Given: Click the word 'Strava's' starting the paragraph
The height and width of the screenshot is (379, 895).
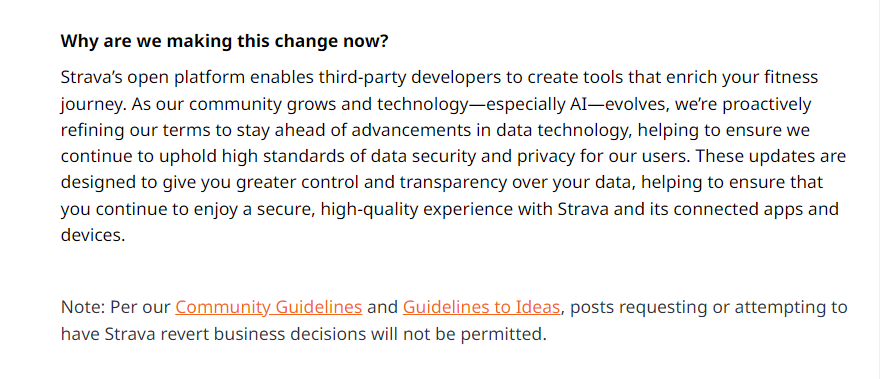Looking at the screenshot, I should [x=91, y=78].
